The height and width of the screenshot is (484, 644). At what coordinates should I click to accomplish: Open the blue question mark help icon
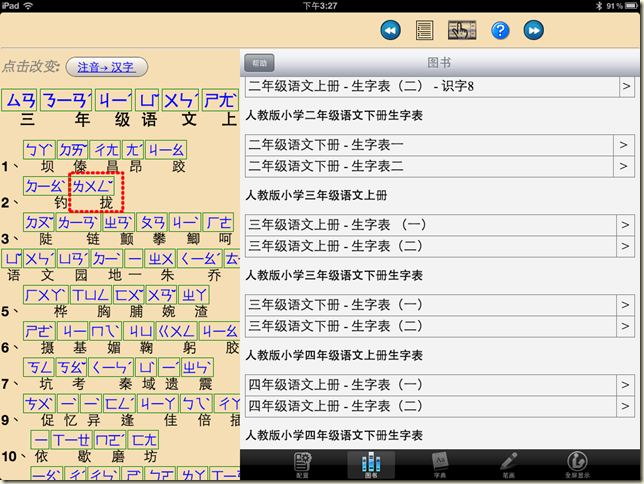click(x=500, y=30)
